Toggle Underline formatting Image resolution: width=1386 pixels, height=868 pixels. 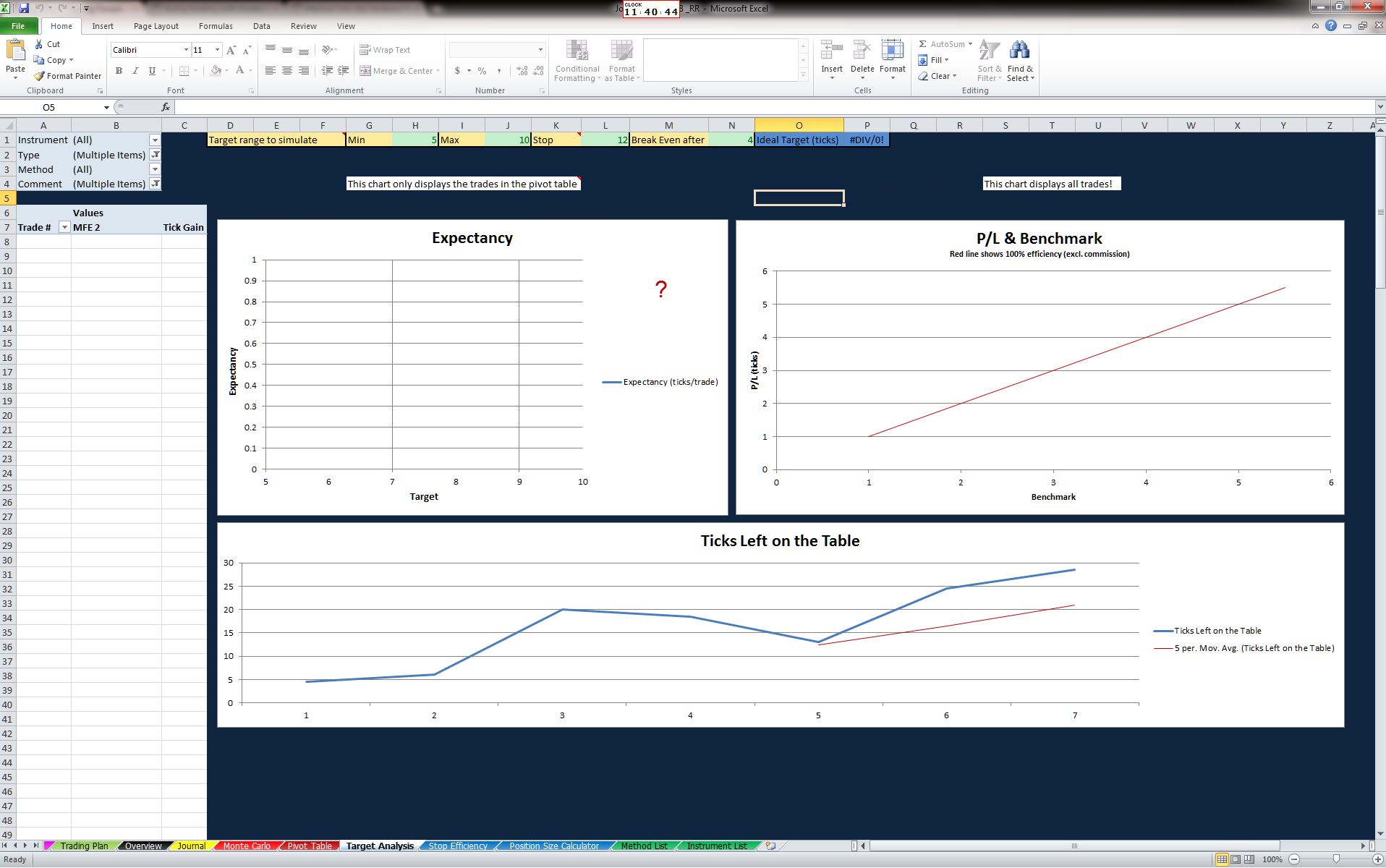(x=152, y=71)
